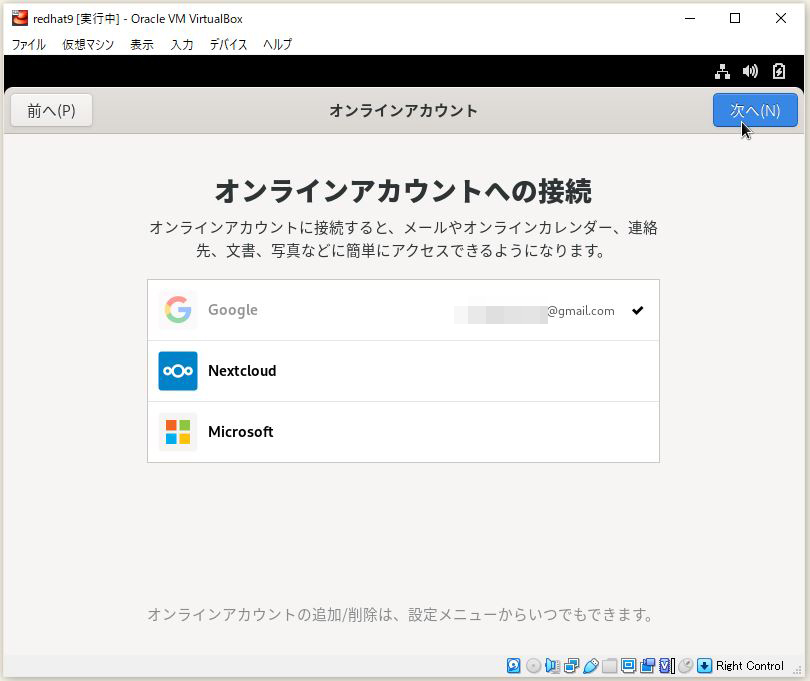This screenshot has width=810, height=681.
Task: Click the optical drive status icon
Action: [533, 665]
